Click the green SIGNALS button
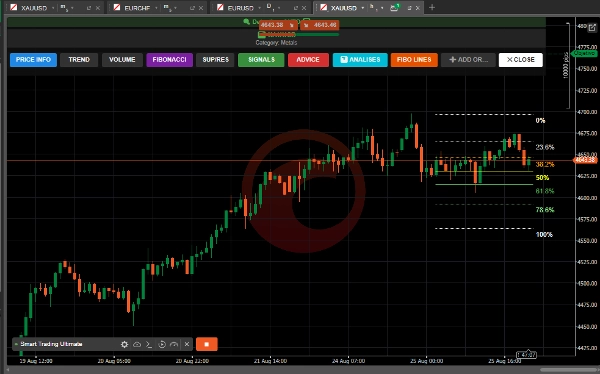This screenshot has height=374, width=600. pyautogui.click(x=261, y=60)
